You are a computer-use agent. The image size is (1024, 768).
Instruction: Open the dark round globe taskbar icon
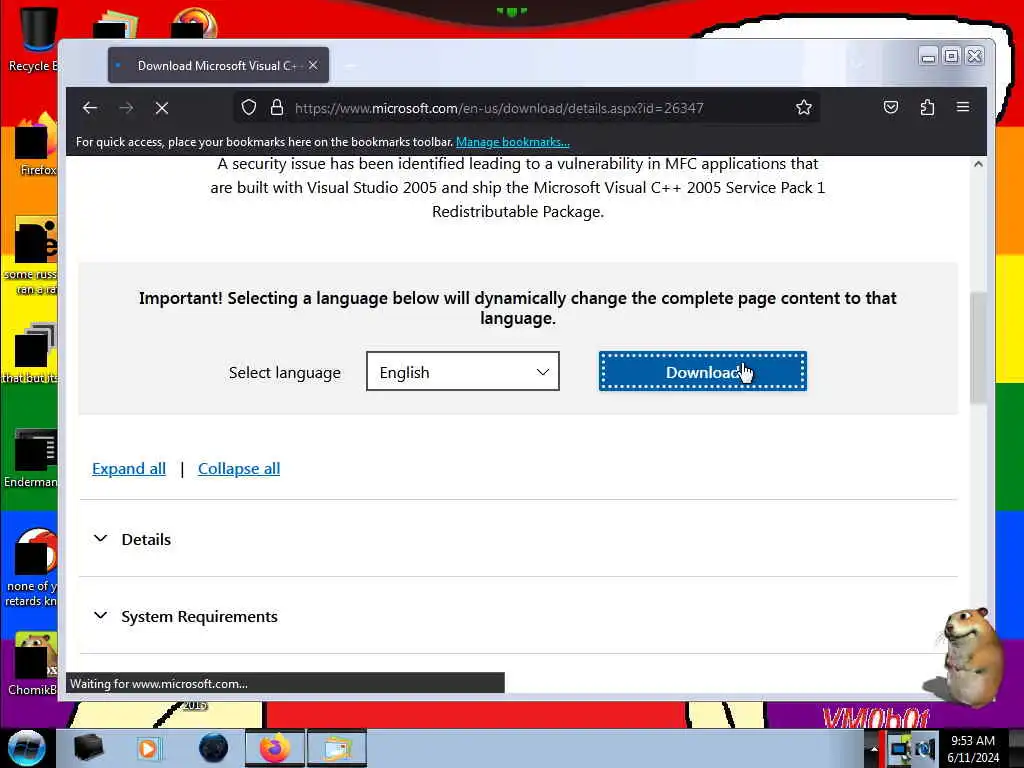[x=214, y=748]
